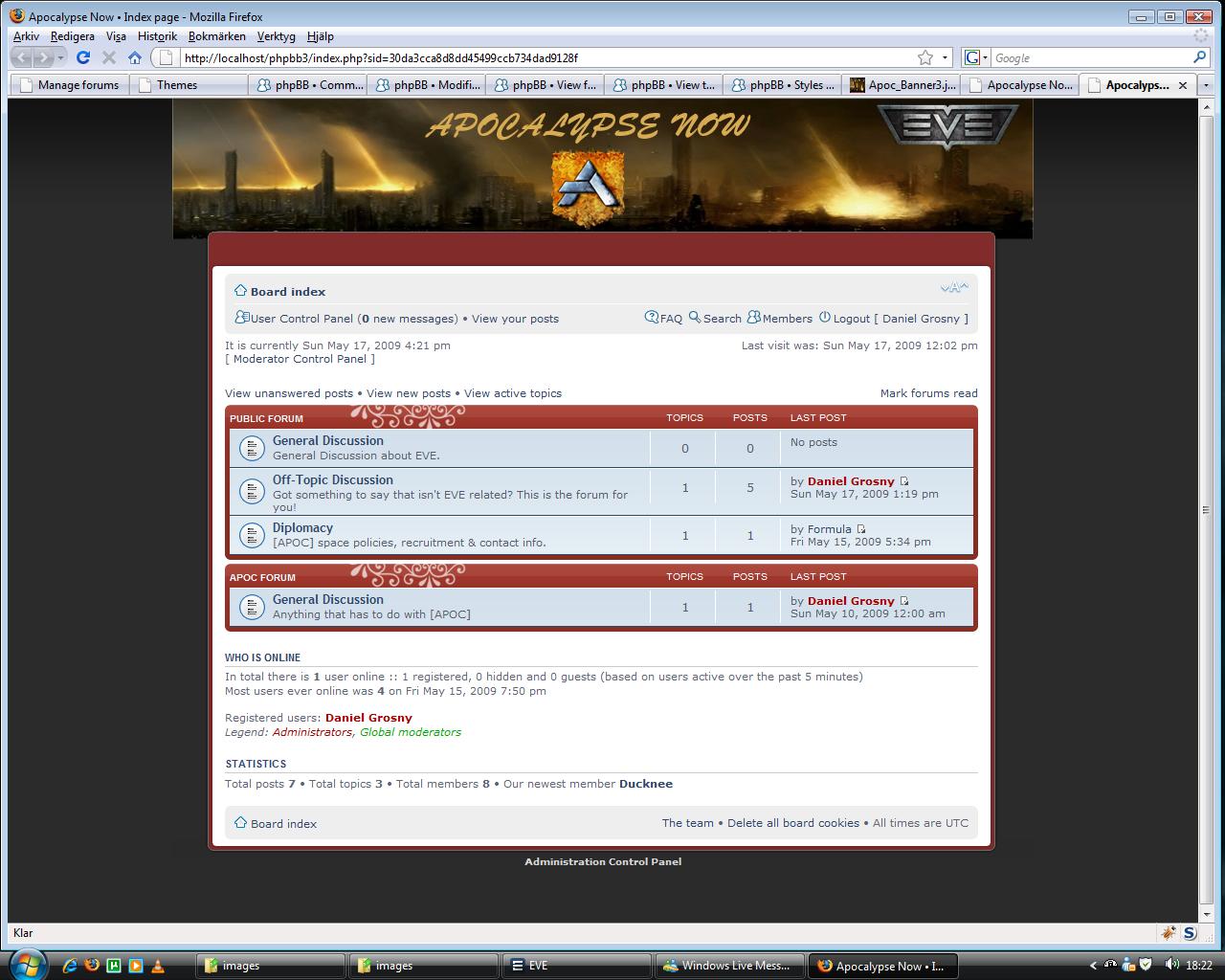Open the Bokmärken menu
The image size is (1225, 980).
tap(217, 36)
